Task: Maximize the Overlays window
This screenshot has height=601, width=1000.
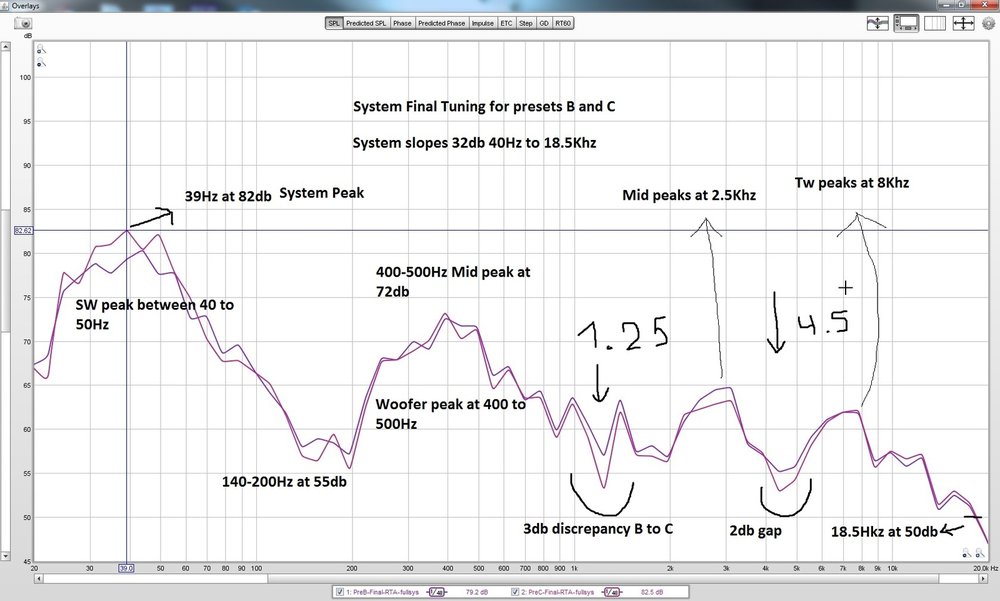Action: click(x=962, y=4)
